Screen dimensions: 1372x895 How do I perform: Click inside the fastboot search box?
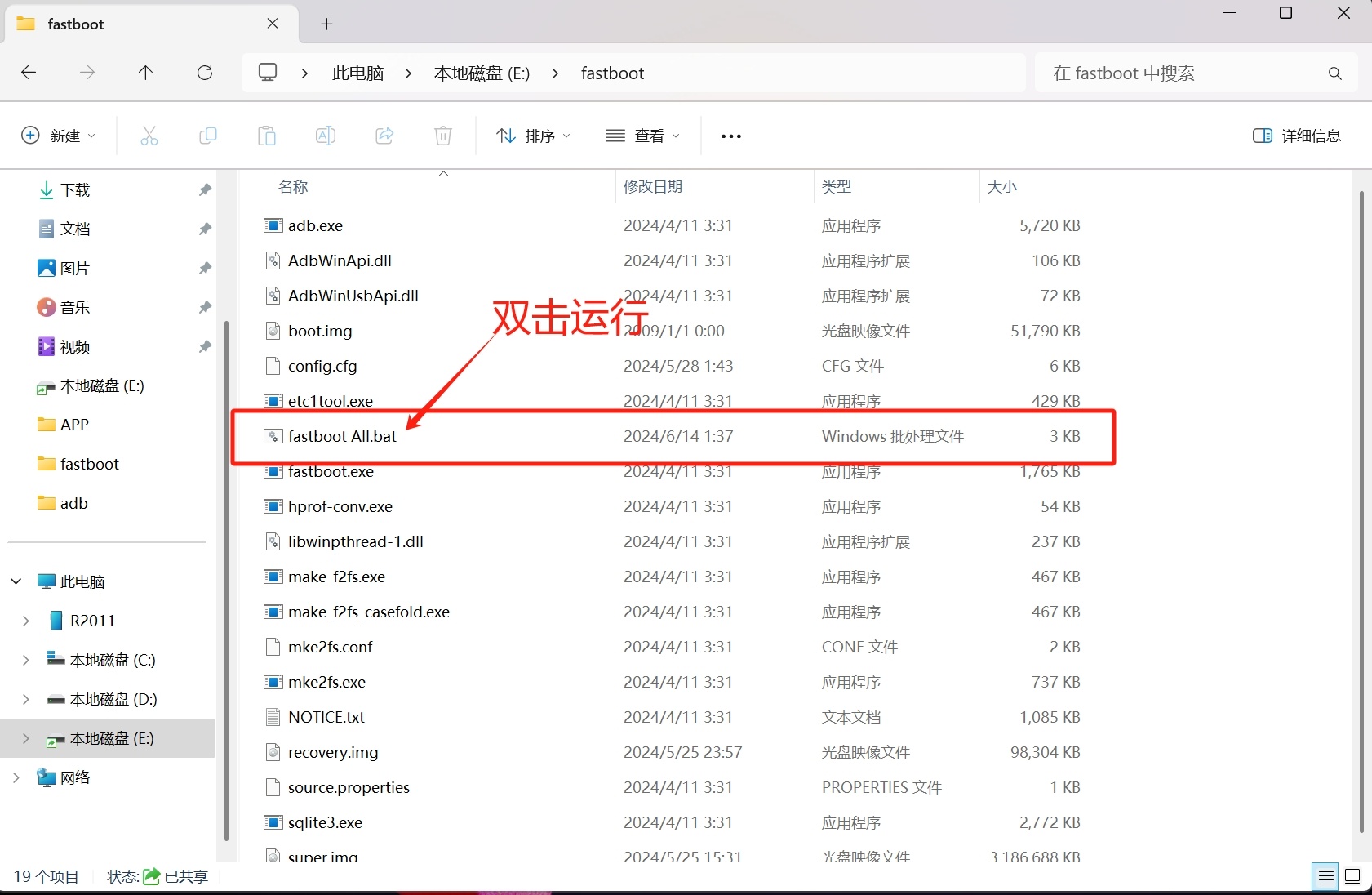point(1175,73)
